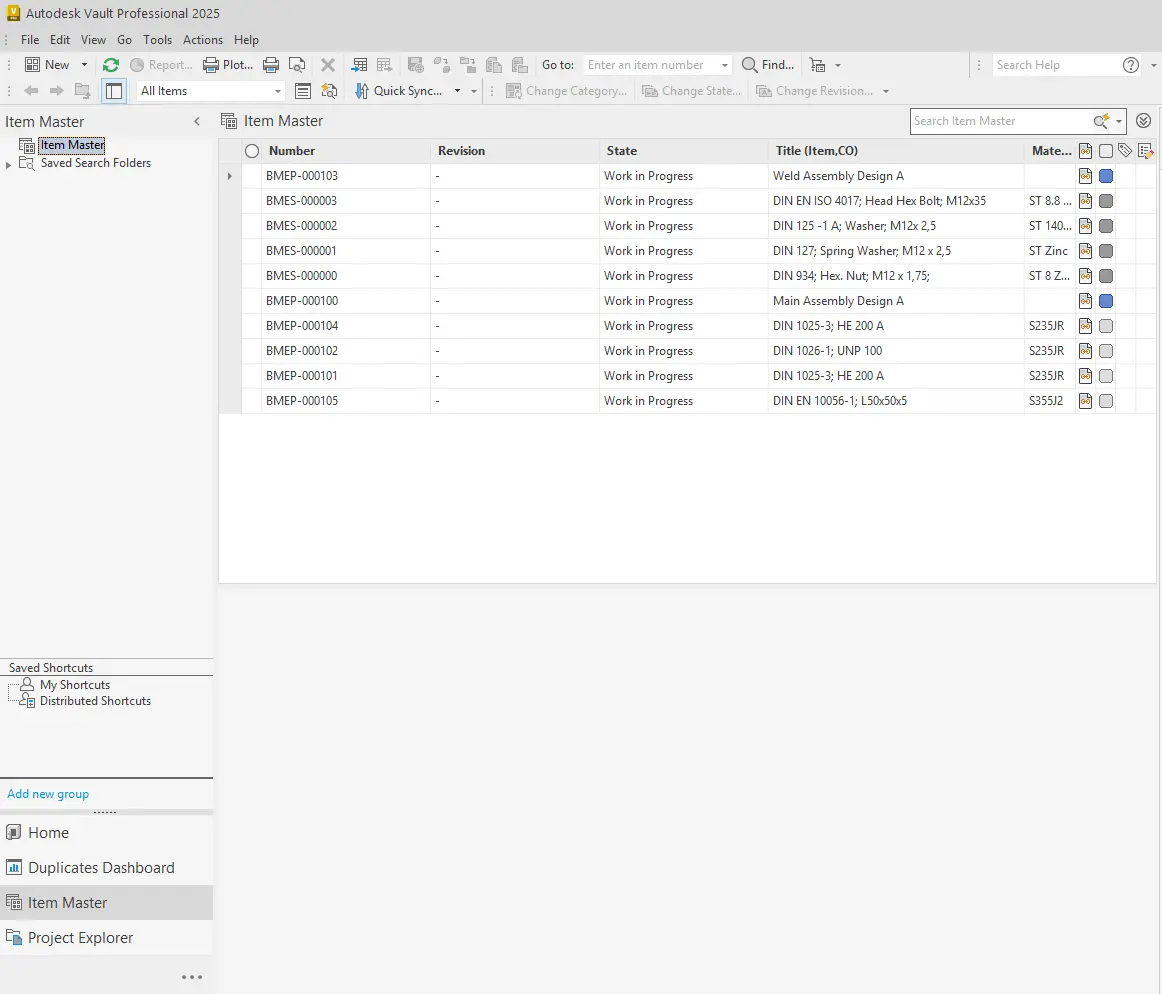Open the Project Explorer workspace
Viewport: 1162px width, 994px height.
coord(106,938)
